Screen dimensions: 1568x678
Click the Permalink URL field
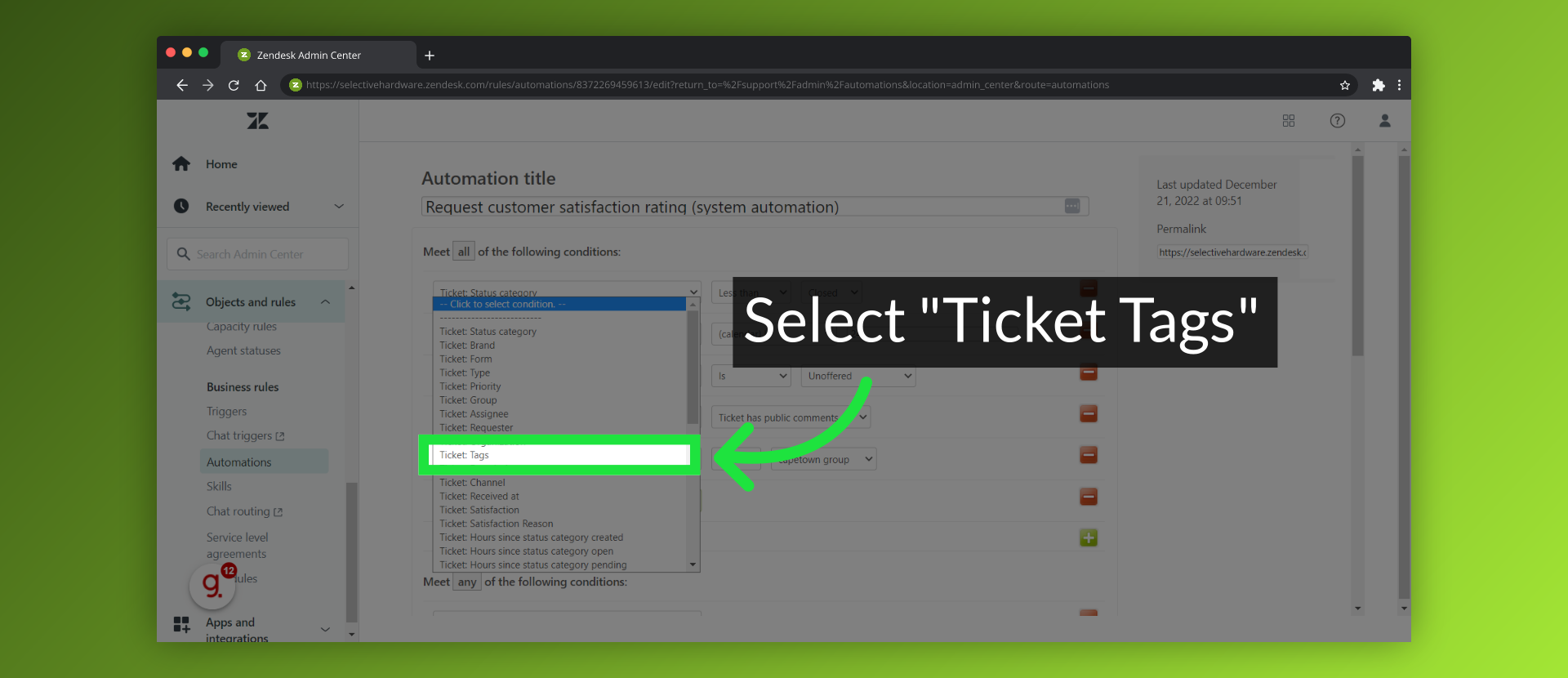pos(1232,252)
